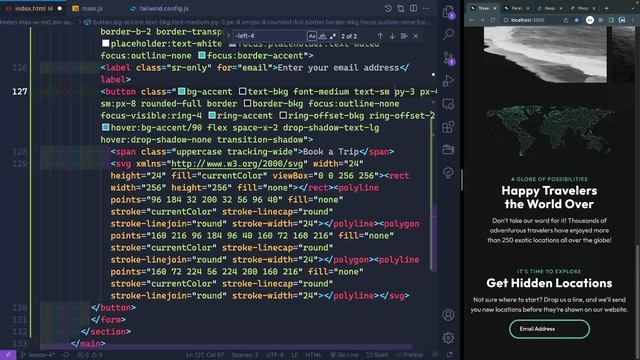Click the localhost:3000 address bar
The height and width of the screenshot is (360, 640).
point(541,20)
